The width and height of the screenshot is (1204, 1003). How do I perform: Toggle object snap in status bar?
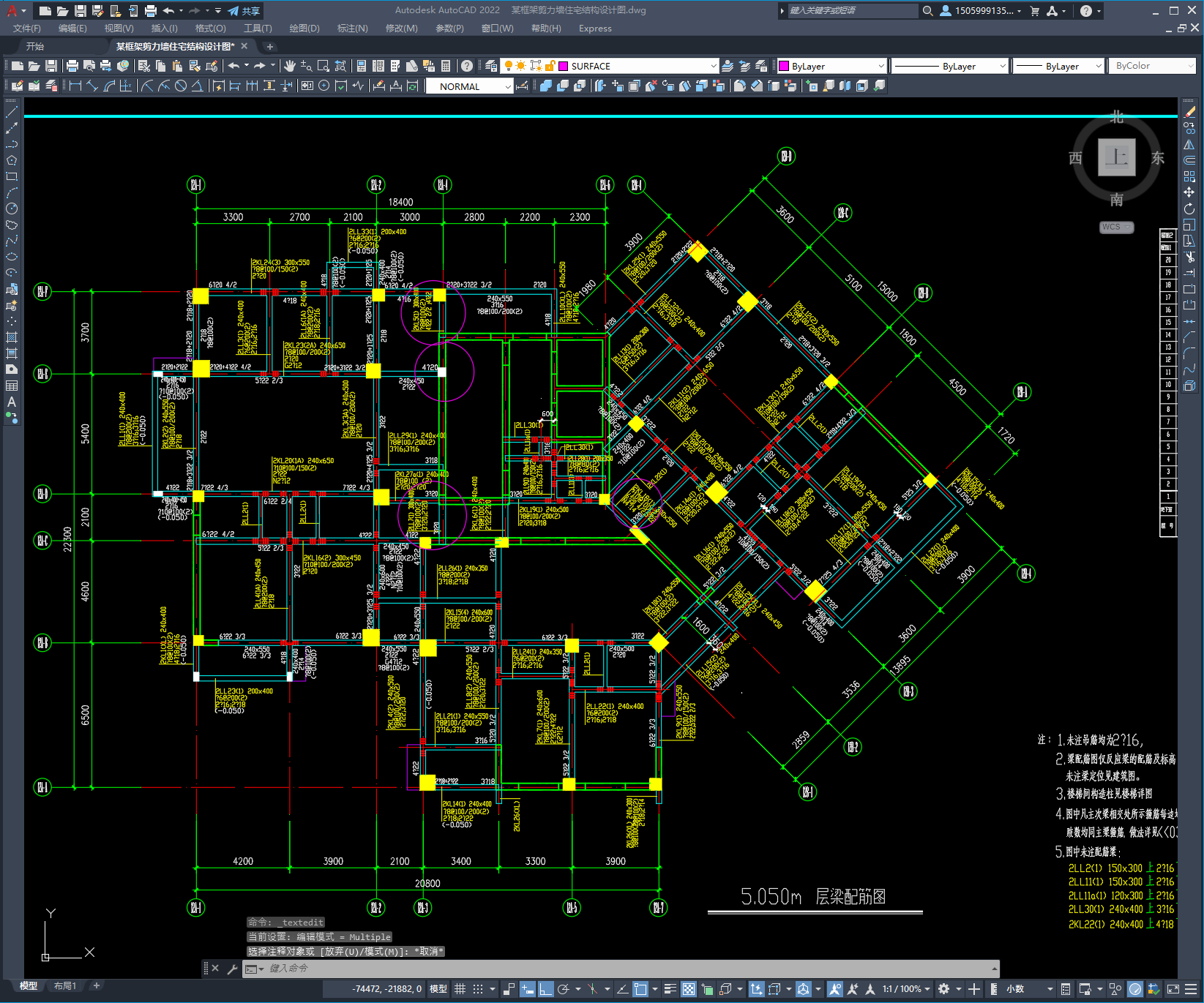click(640, 989)
